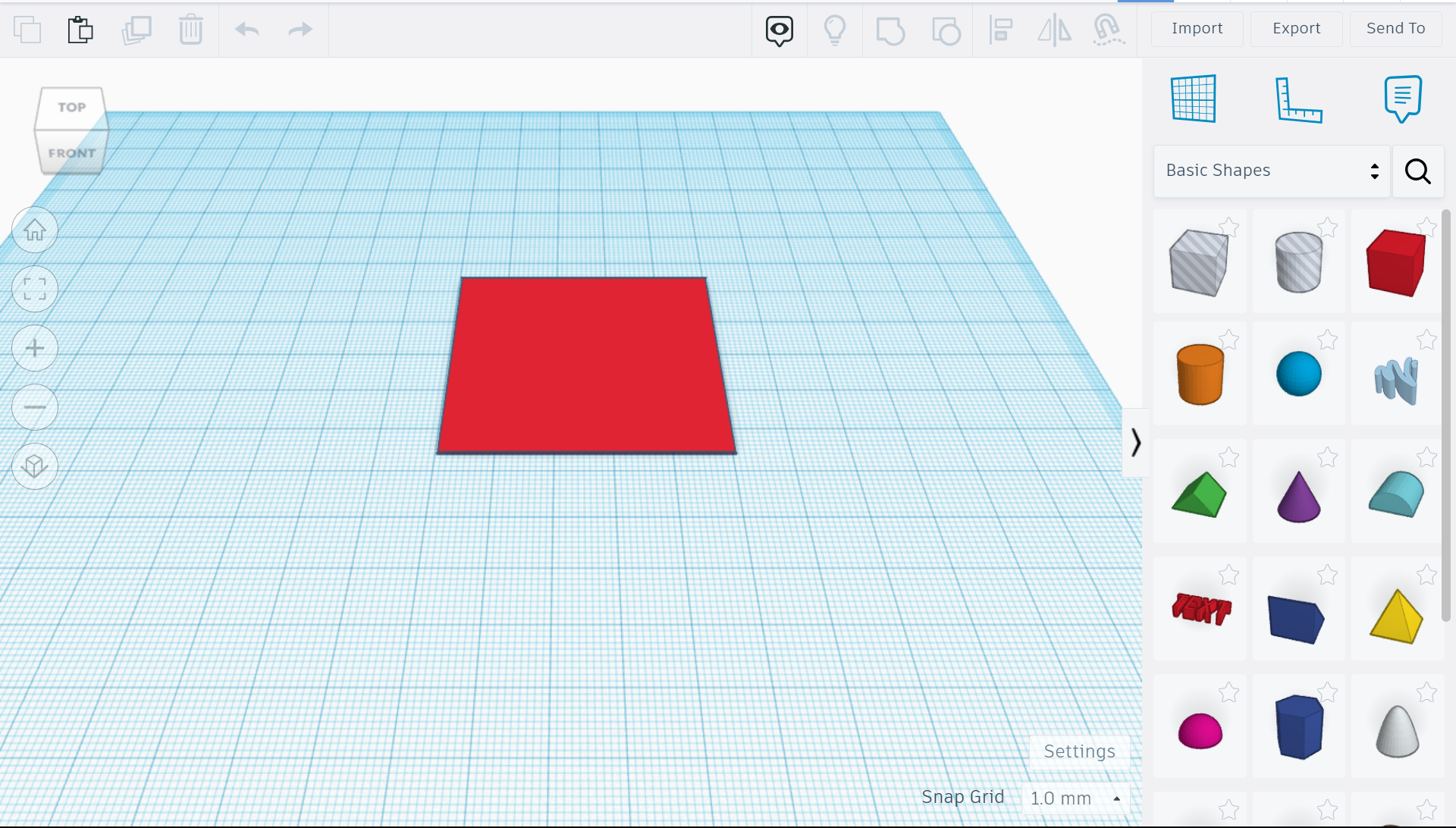Pick the Ruler helper icon

click(1299, 100)
